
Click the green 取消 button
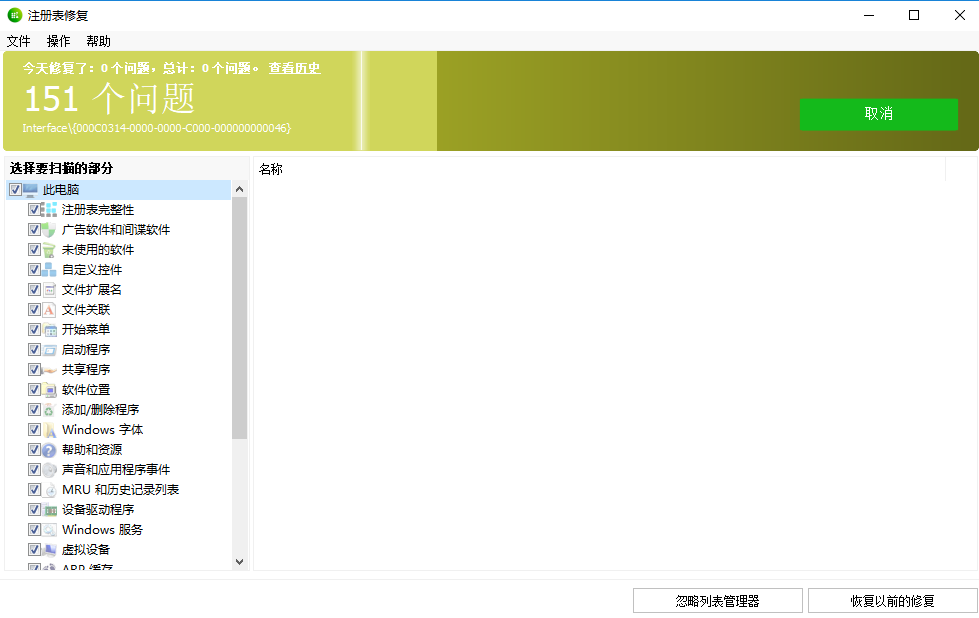click(x=878, y=114)
